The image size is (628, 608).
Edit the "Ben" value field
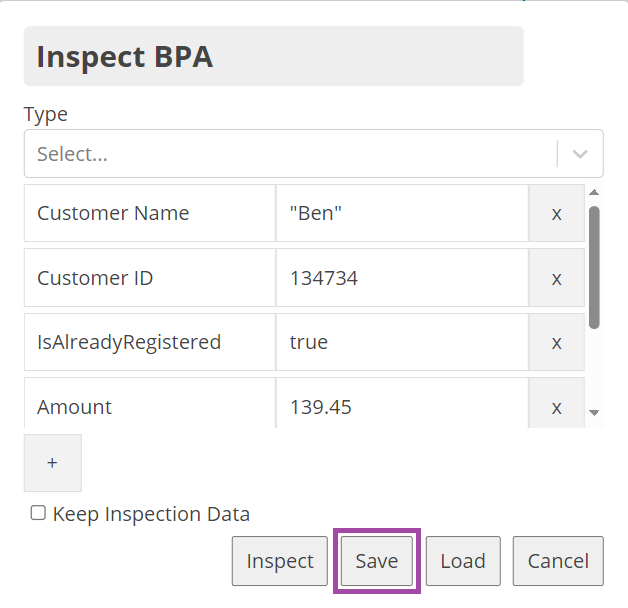tap(401, 213)
